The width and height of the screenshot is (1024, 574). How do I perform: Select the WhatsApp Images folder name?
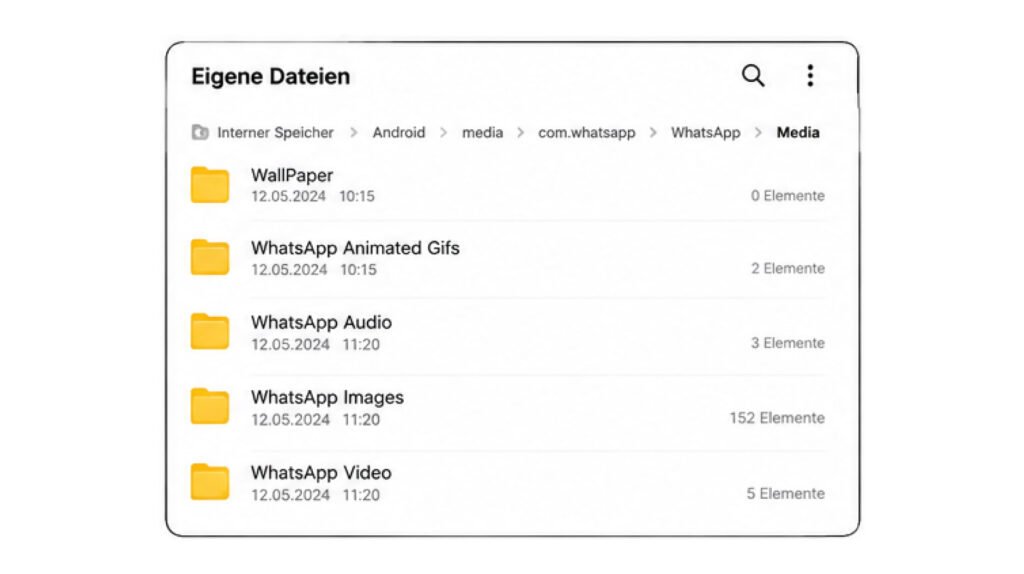[327, 398]
